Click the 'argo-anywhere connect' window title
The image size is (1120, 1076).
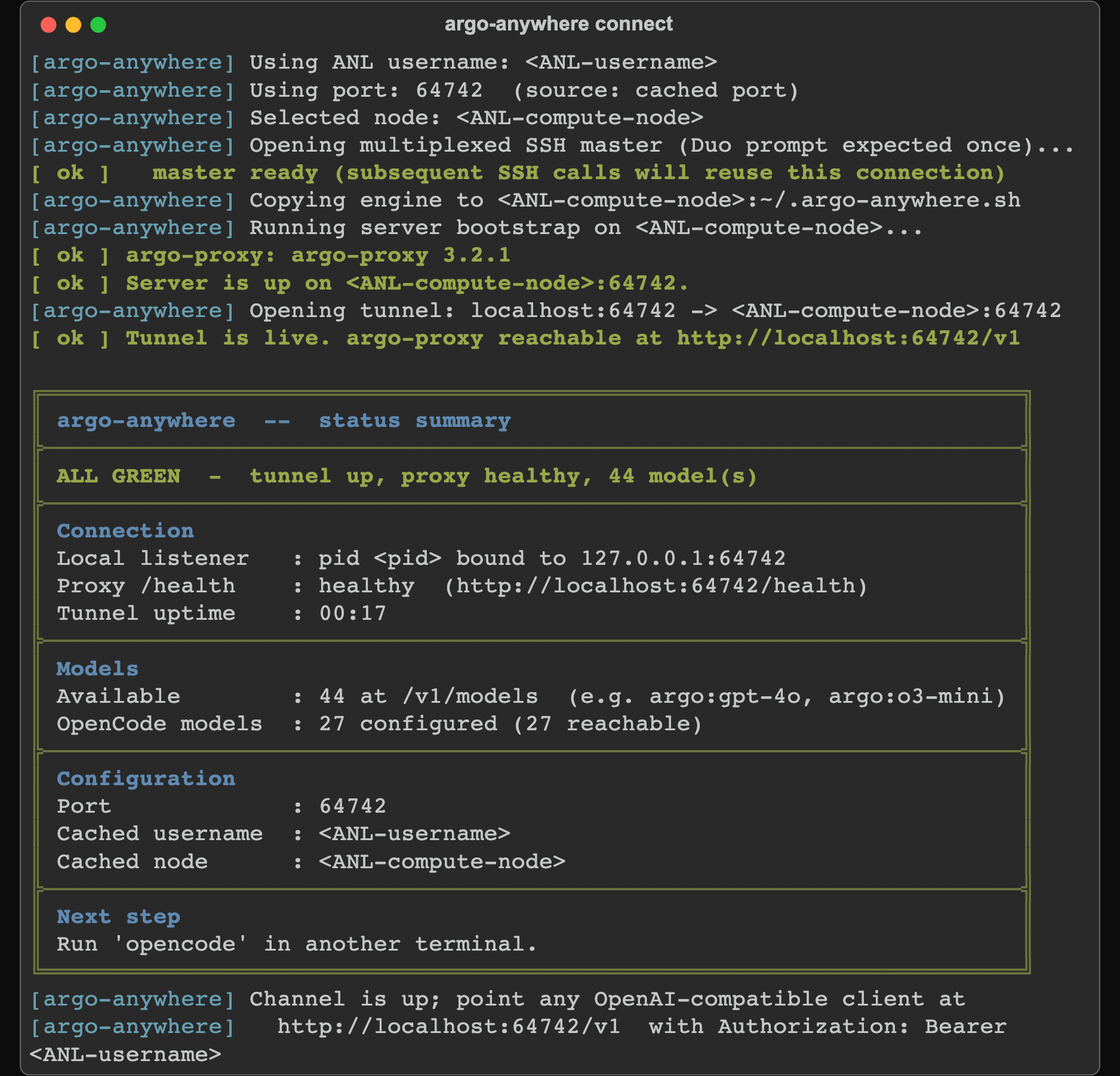tap(559, 24)
